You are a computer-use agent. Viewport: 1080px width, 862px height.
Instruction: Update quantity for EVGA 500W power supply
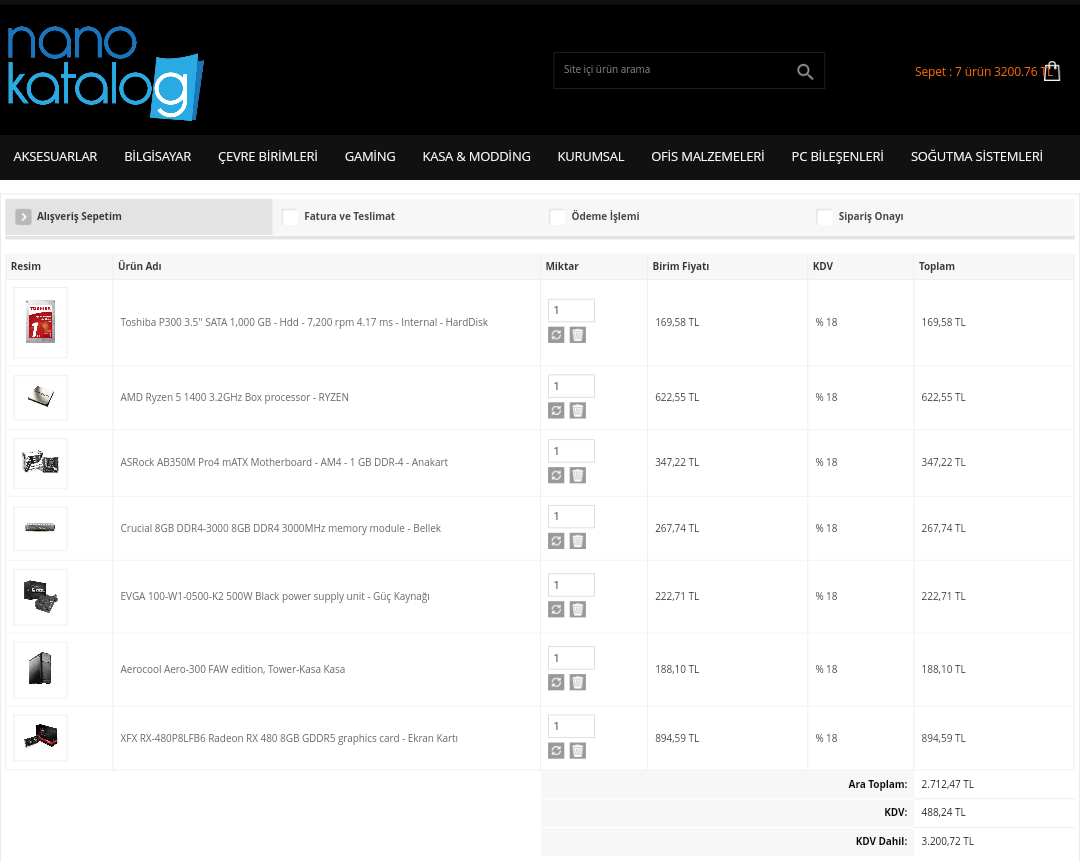556,609
